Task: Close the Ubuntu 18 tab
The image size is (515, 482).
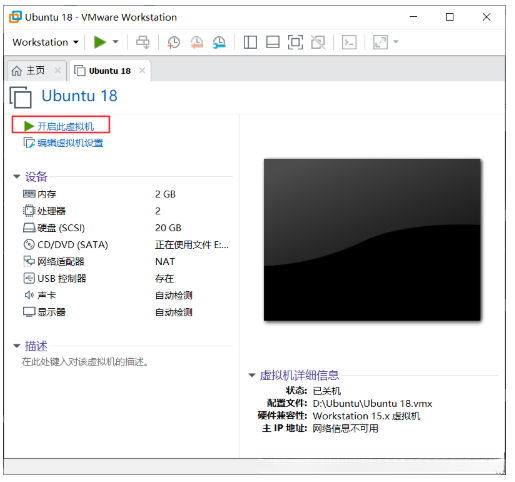Action: point(142,70)
